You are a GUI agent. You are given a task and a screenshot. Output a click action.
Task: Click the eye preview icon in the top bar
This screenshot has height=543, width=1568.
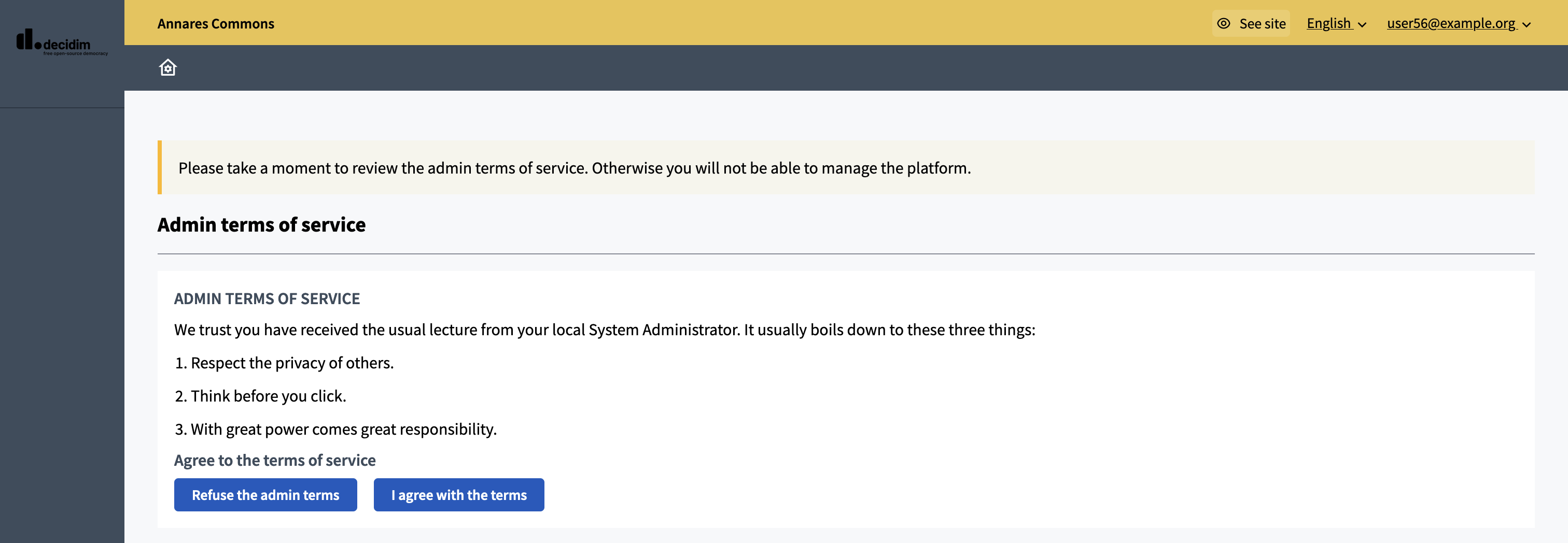[x=1224, y=23]
